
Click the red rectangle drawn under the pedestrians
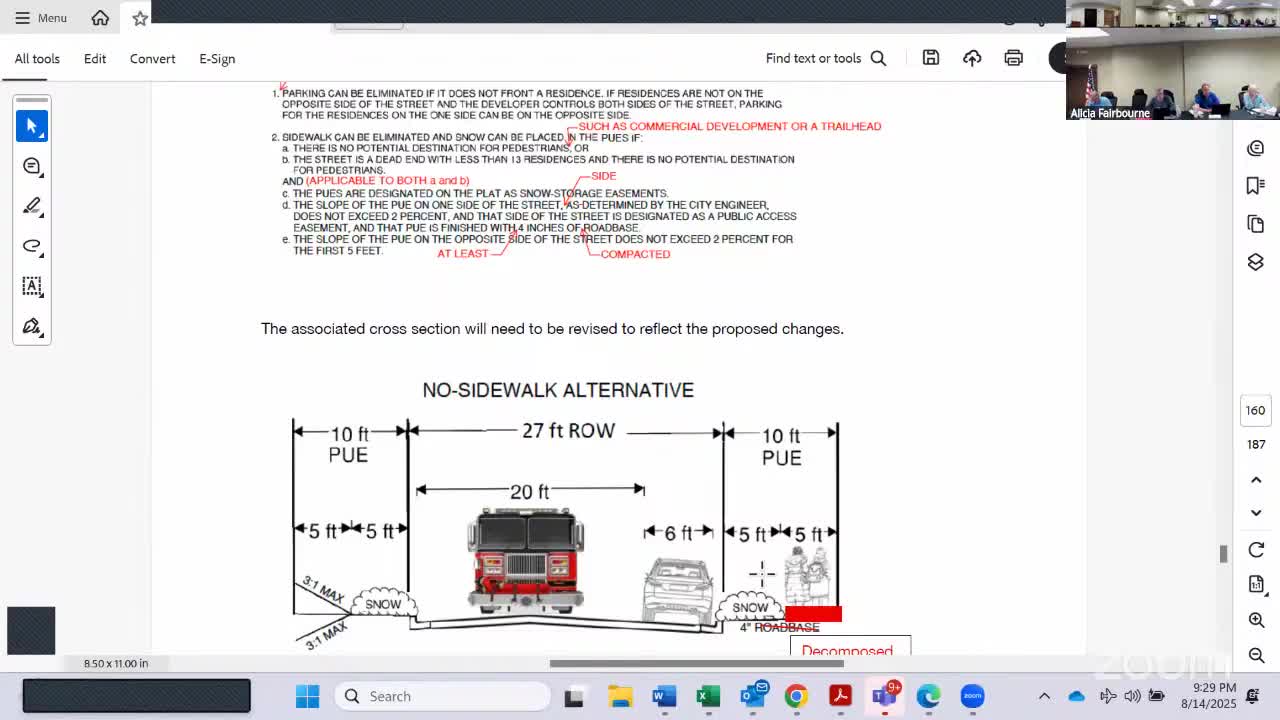(813, 614)
